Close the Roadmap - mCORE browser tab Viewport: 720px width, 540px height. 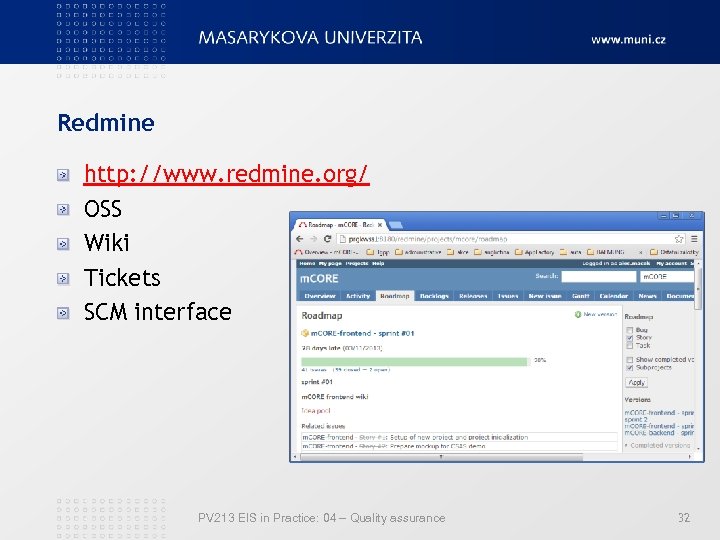coord(380,225)
